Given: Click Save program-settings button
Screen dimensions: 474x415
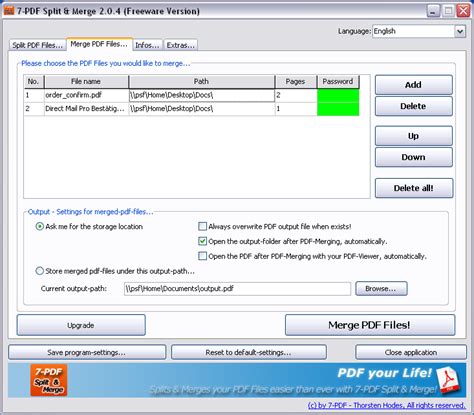Looking at the screenshot, I should (87, 352).
